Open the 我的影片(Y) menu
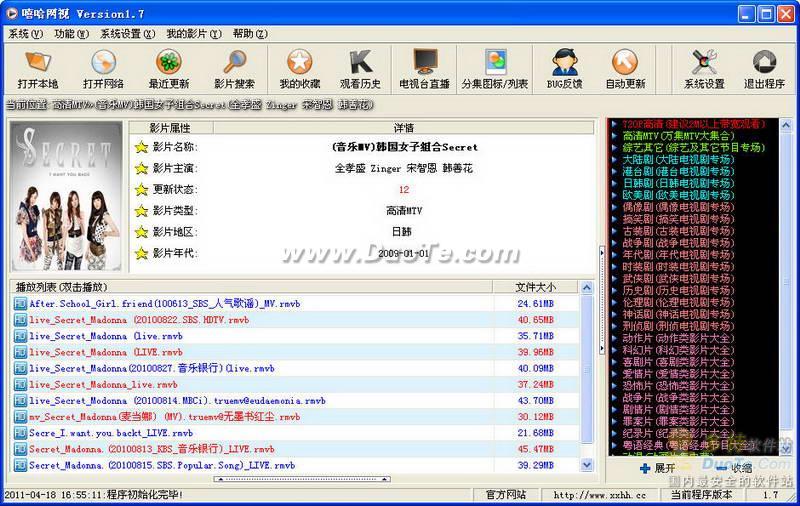Image resolution: width=800 pixels, height=506 pixels. tap(194, 34)
